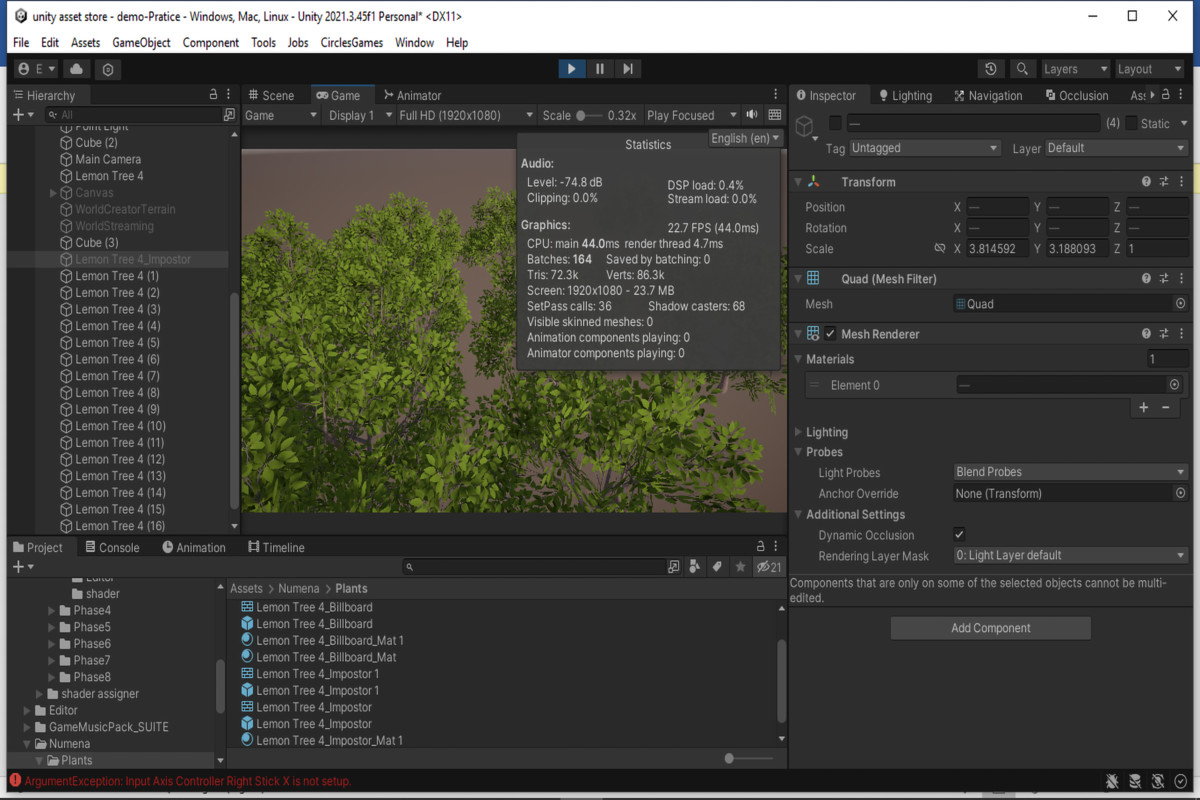Toggle Game view shortcuts keyboard icon
Image resolution: width=1200 pixels, height=800 pixels.
774,115
